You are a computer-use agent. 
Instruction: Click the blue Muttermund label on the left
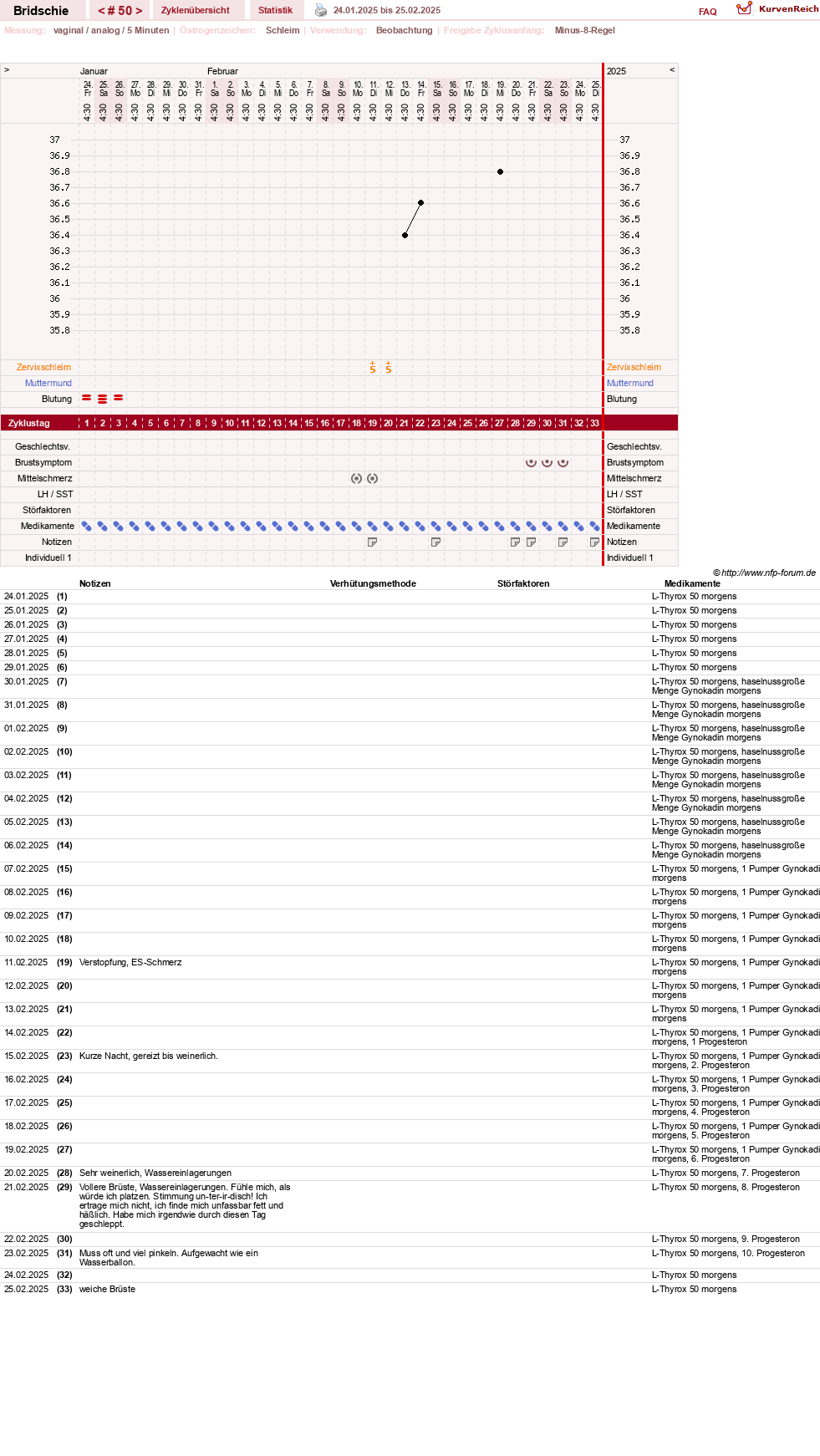tap(48, 383)
